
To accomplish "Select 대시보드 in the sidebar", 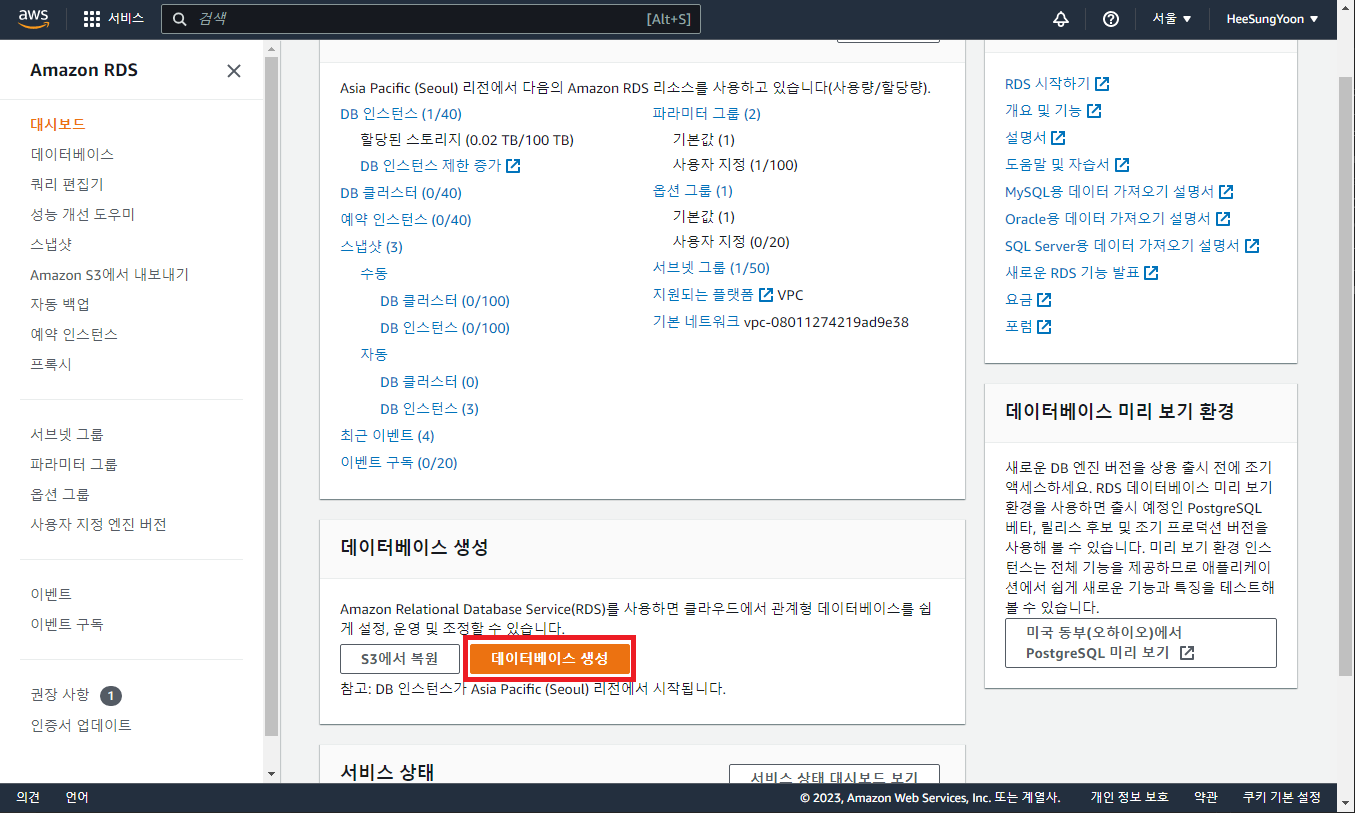I will tap(58, 124).
